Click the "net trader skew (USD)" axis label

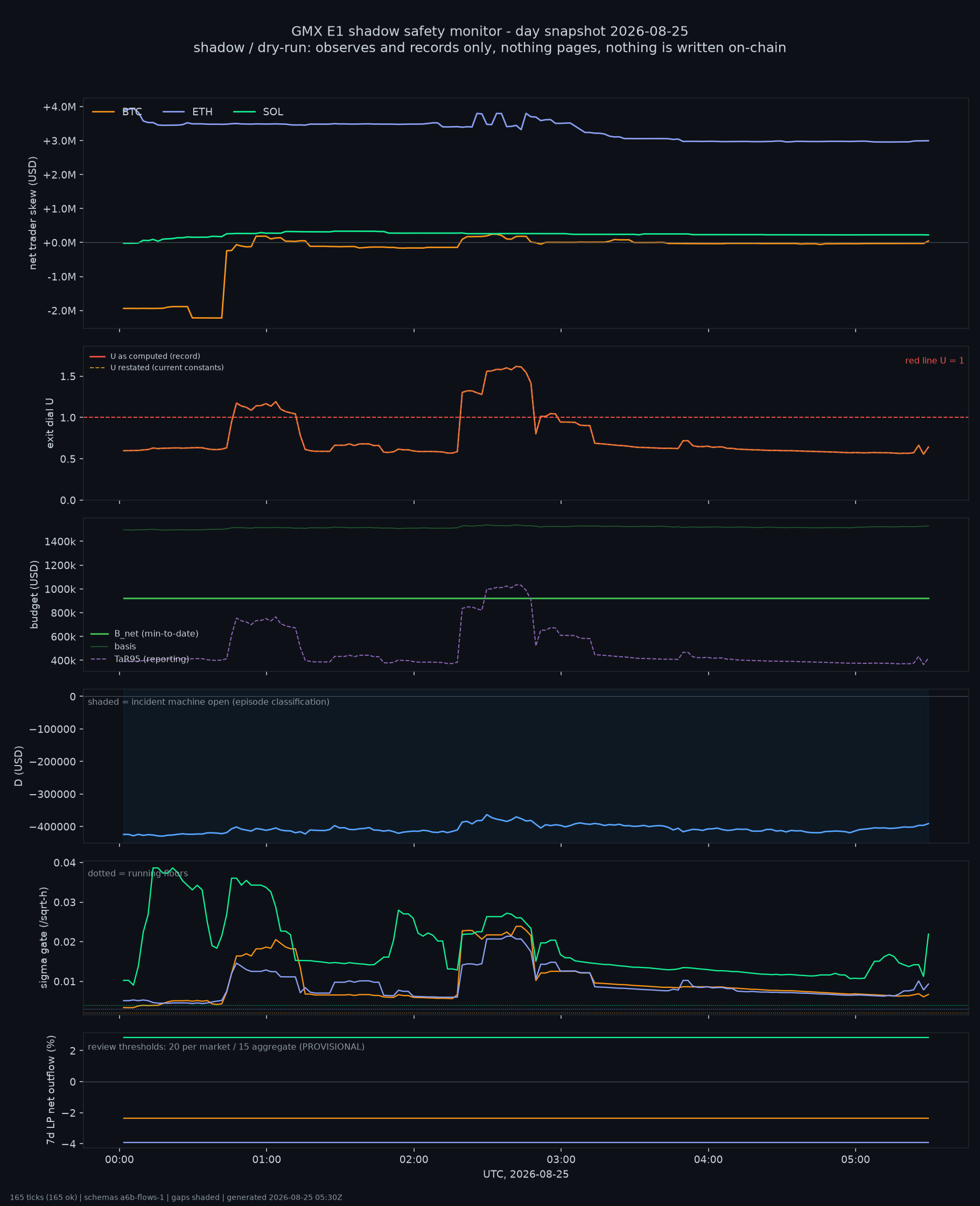point(33,213)
